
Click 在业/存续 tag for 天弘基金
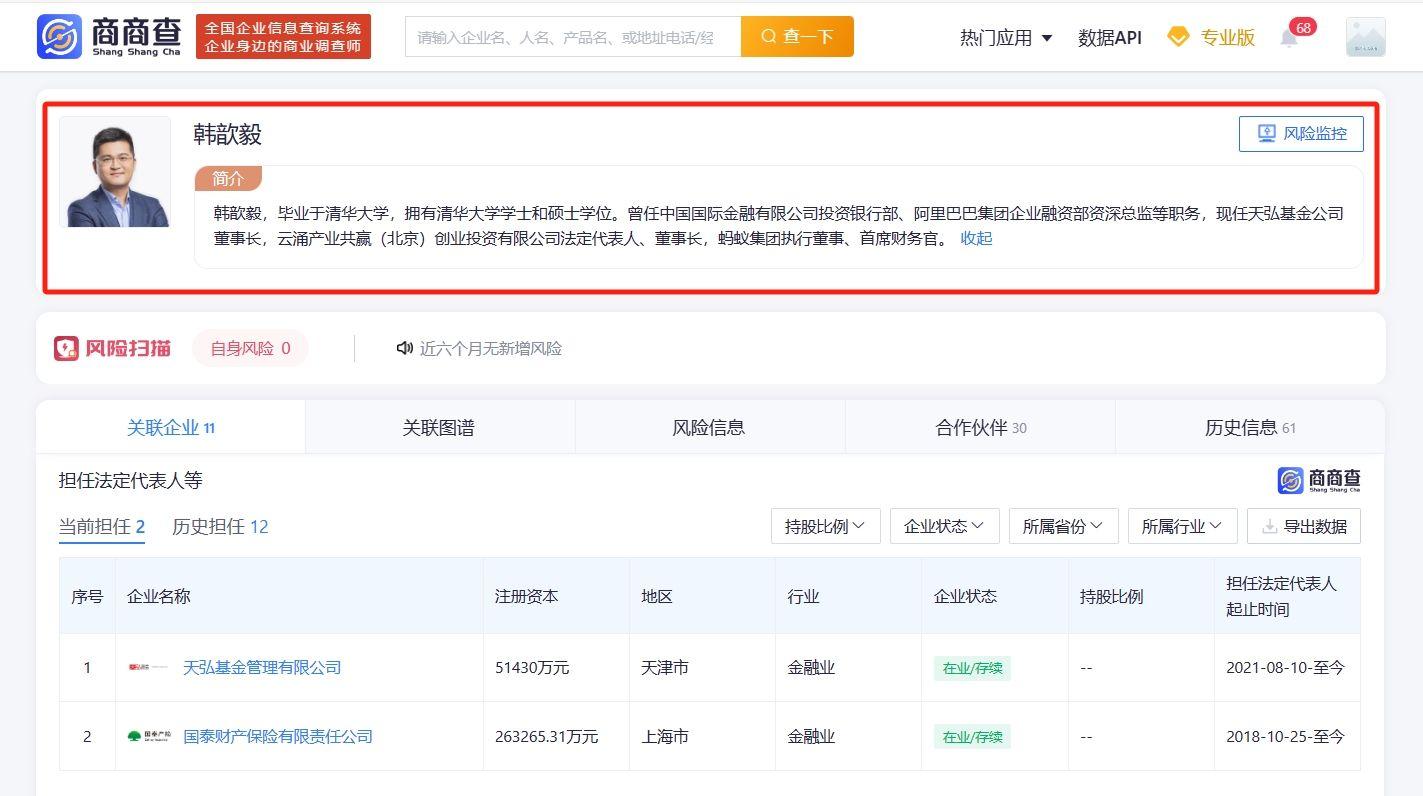click(x=972, y=668)
